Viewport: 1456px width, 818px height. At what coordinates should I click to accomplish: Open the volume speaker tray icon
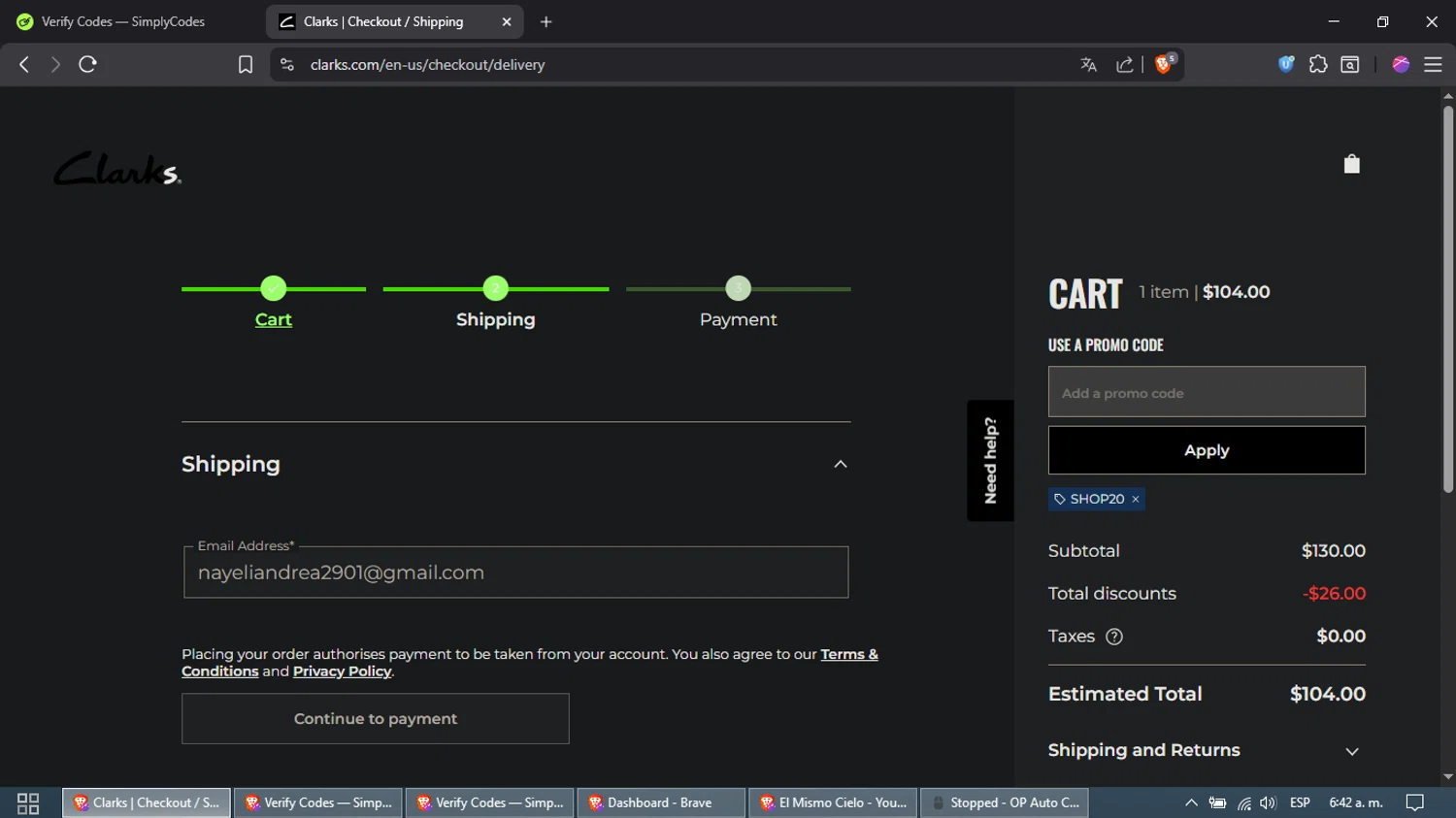pyautogui.click(x=1268, y=802)
